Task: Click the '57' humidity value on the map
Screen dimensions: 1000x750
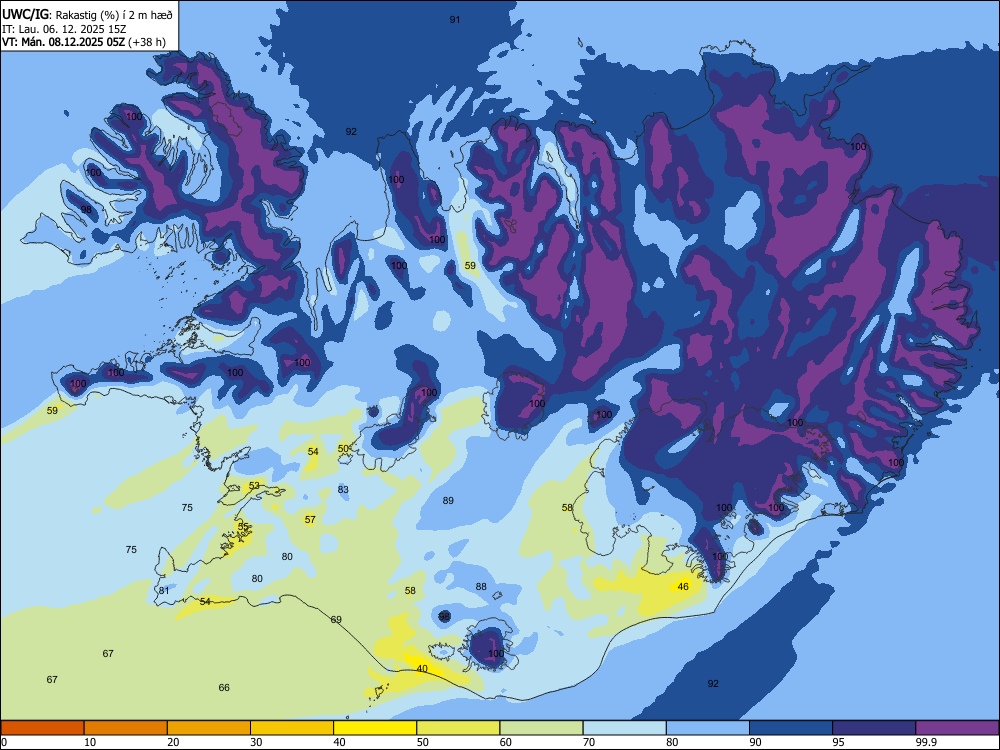Action: (x=310, y=520)
